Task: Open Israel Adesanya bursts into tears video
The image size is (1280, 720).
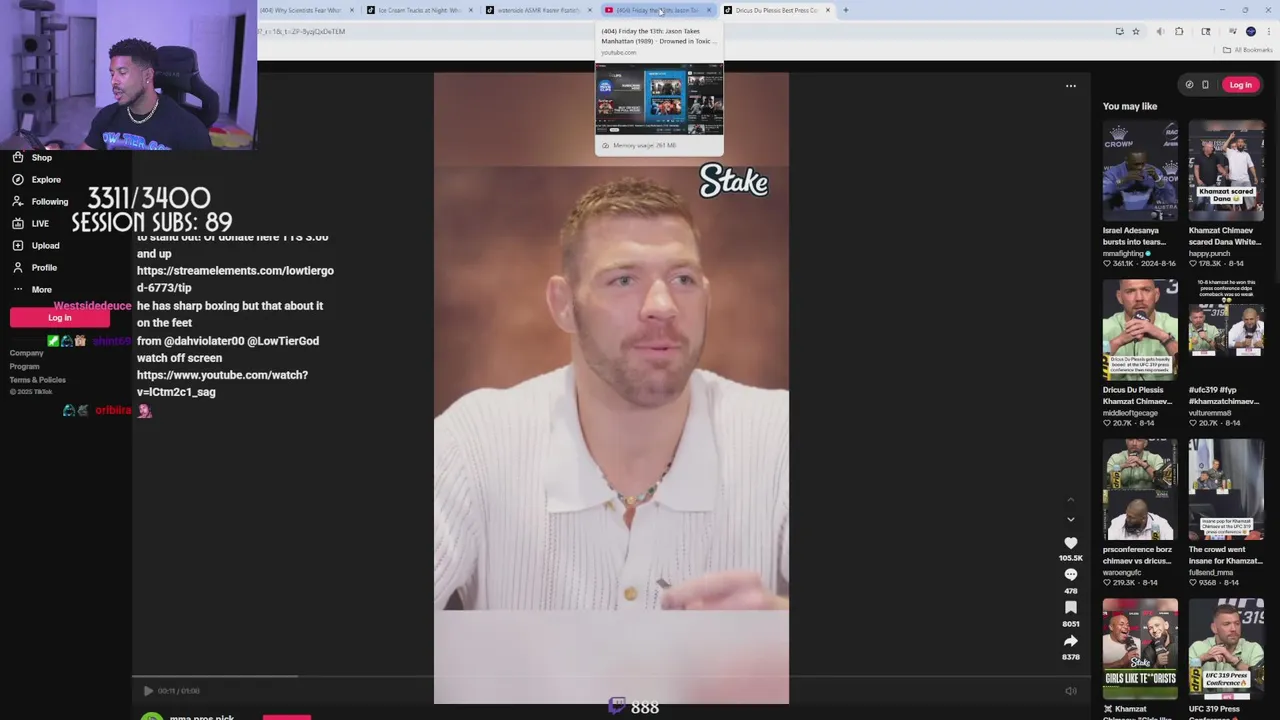Action: pos(1140,171)
